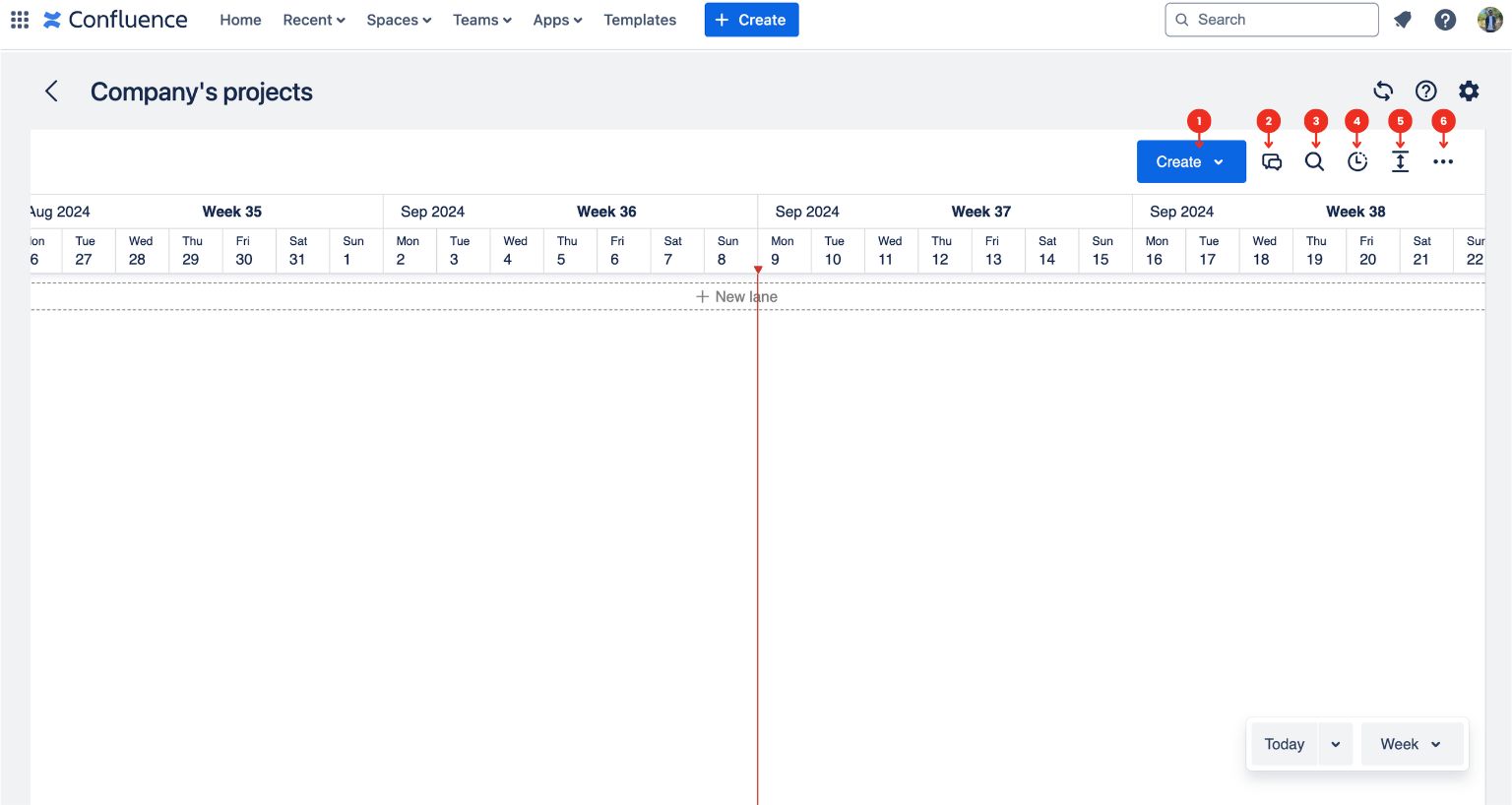Add a new lane to the timeline
1512x805 pixels.
(736, 296)
